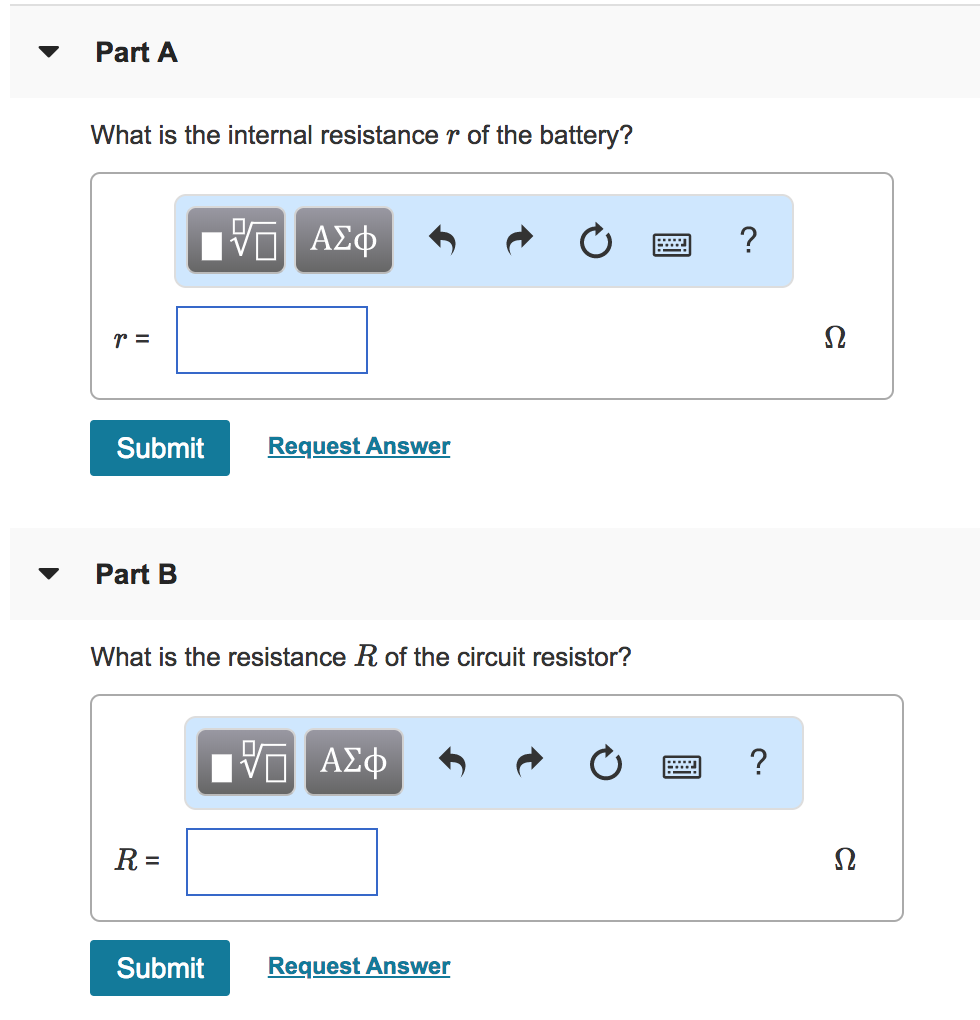Open Greek symbols palette in Part A
This screenshot has height=1020, width=980.
344,240
